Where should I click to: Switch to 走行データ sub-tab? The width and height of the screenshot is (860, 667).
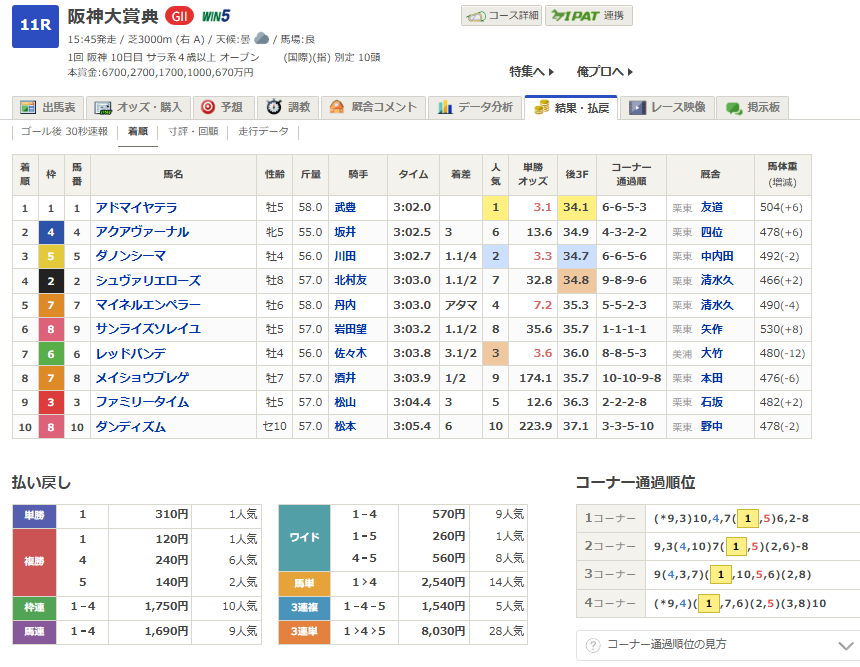pos(263,132)
